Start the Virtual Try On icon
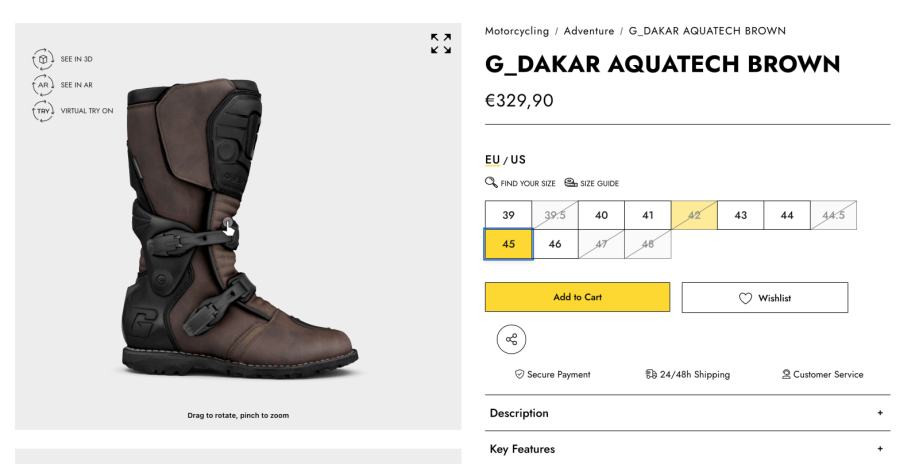The width and height of the screenshot is (919, 464). point(43,110)
